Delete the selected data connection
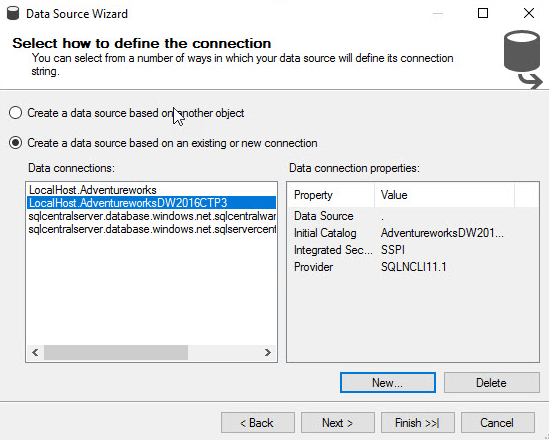The image size is (549, 440). (x=491, y=383)
